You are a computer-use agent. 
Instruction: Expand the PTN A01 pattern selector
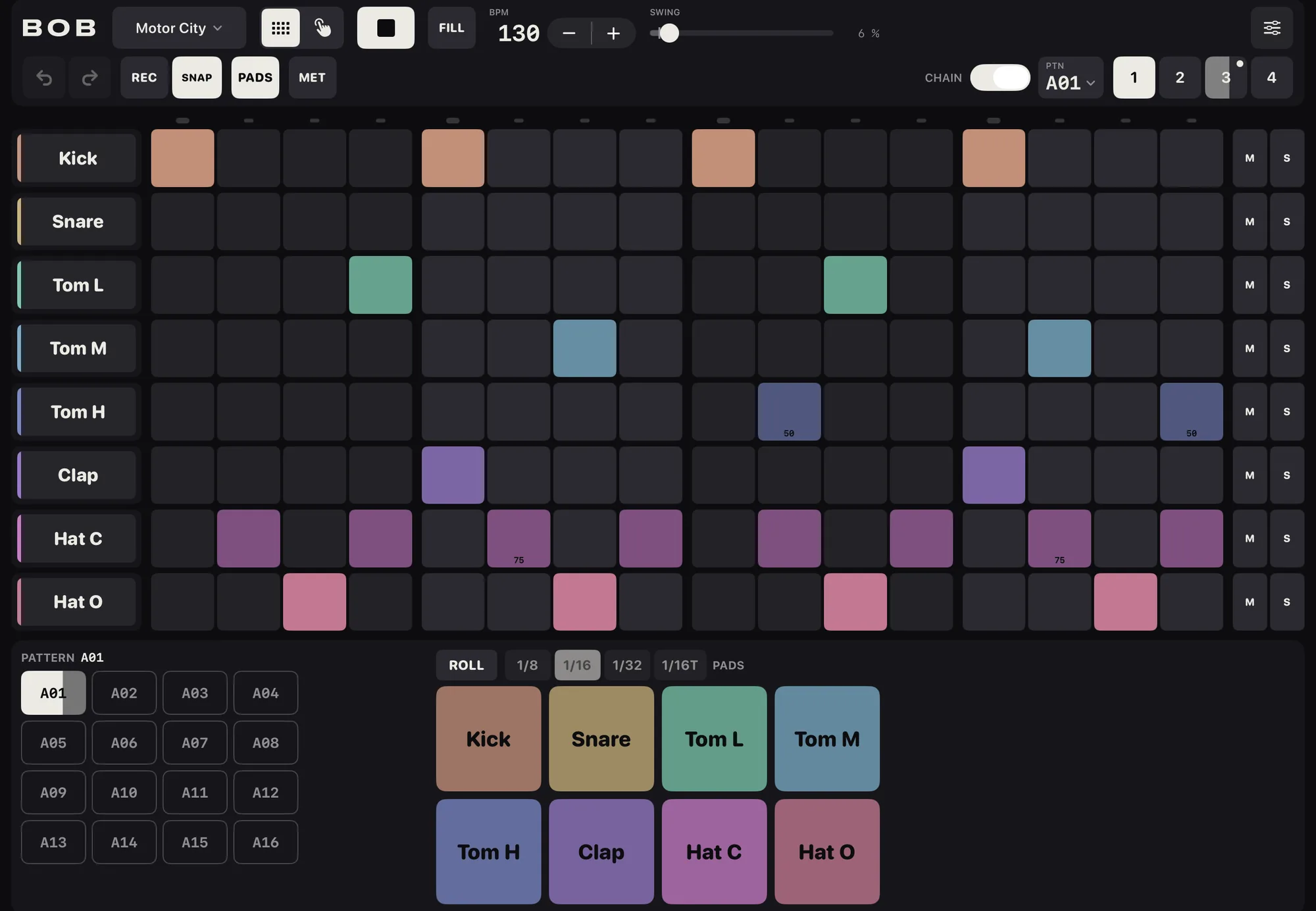coord(1071,78)
